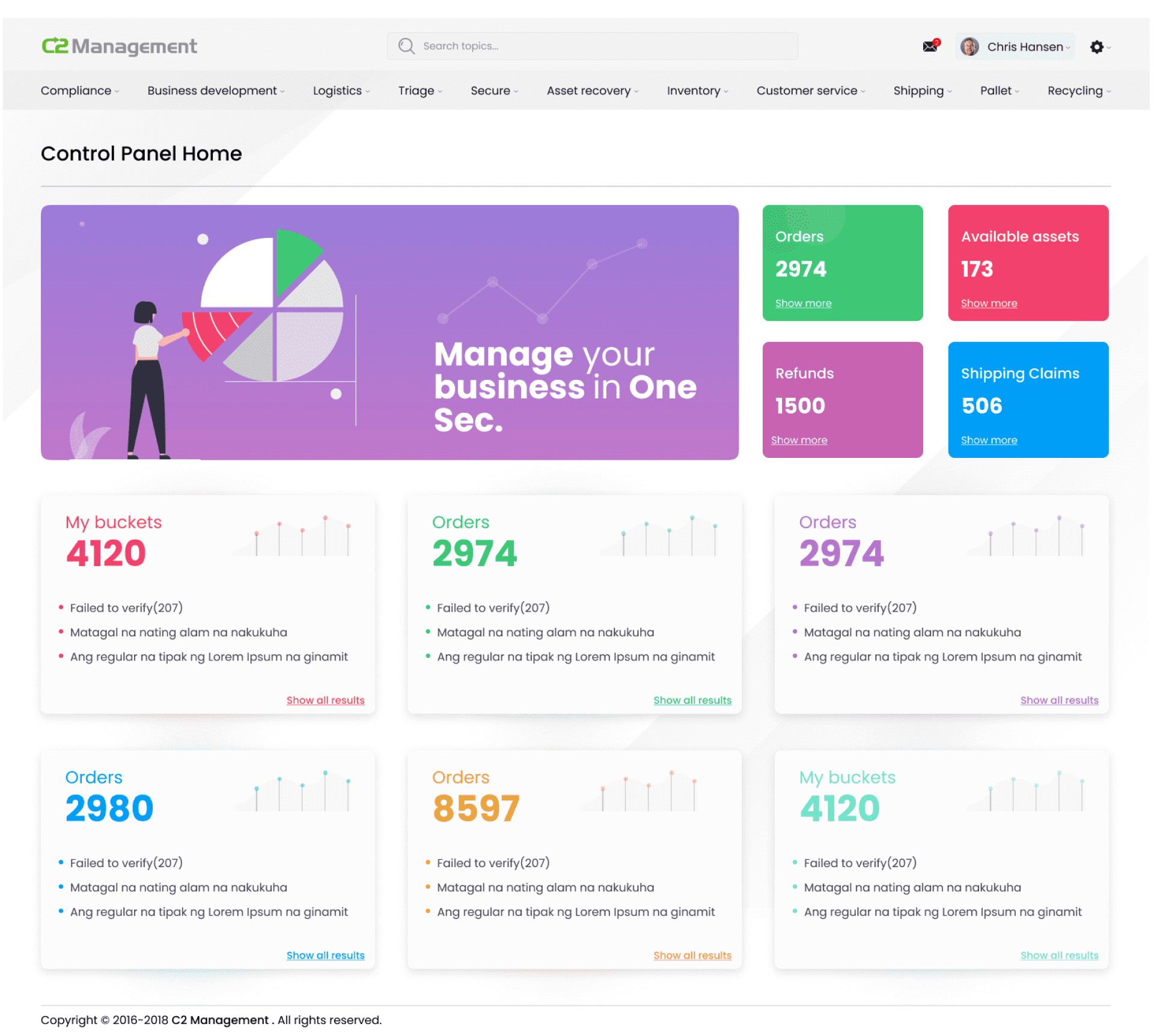Show all results for Orders 2980
Viewport: 1154px width, 1036px height.
[x=325, y=955]
